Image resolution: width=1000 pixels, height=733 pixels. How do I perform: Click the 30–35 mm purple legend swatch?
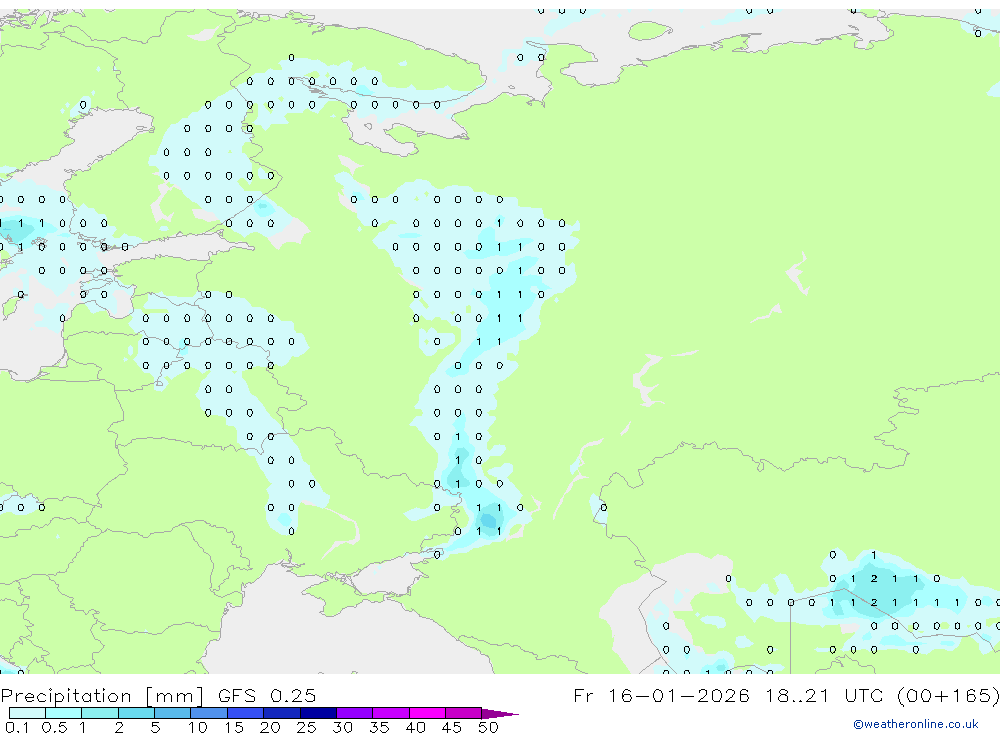(355, 713)
